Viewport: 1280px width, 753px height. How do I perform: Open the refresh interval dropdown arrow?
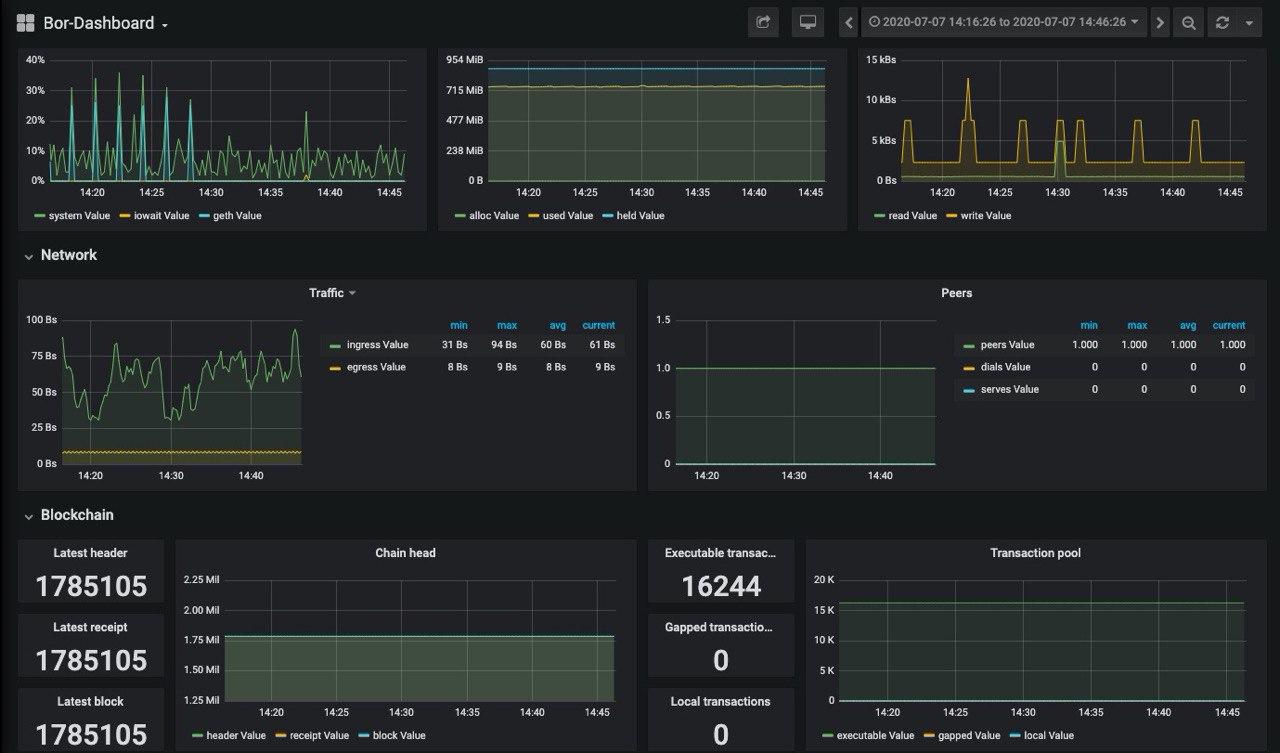(1249, 22)
